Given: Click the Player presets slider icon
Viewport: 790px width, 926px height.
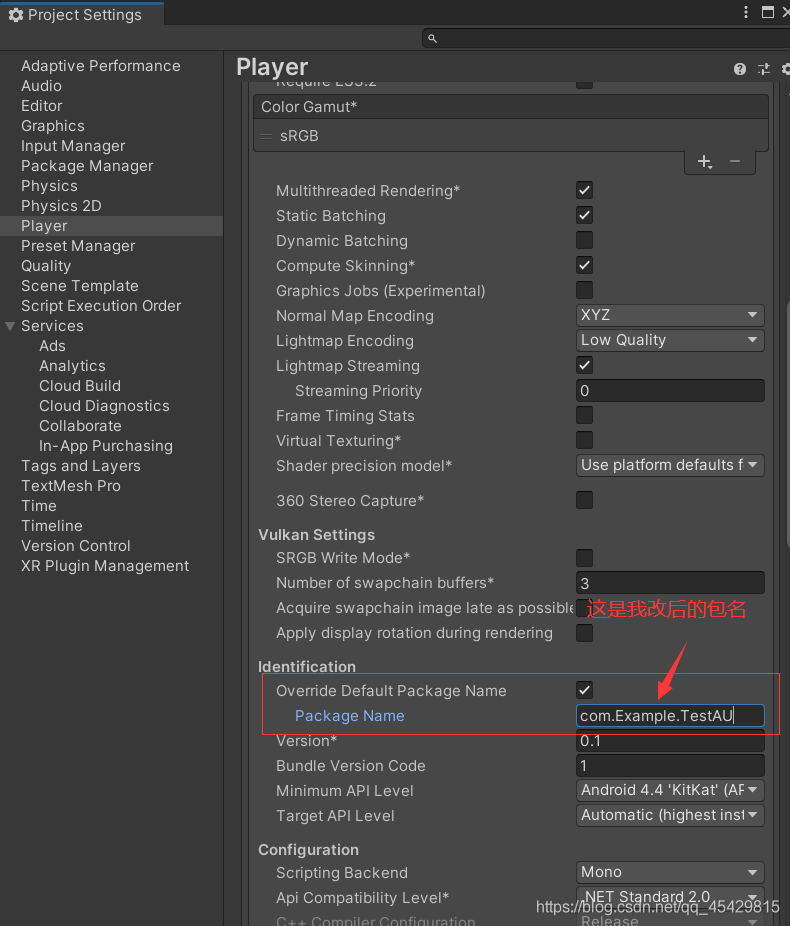Looking at the screenshot, I should (764, 69).
